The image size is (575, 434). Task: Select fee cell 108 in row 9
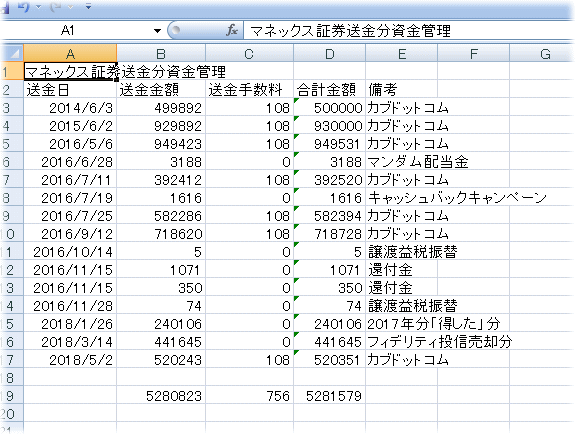pos(249,216)
